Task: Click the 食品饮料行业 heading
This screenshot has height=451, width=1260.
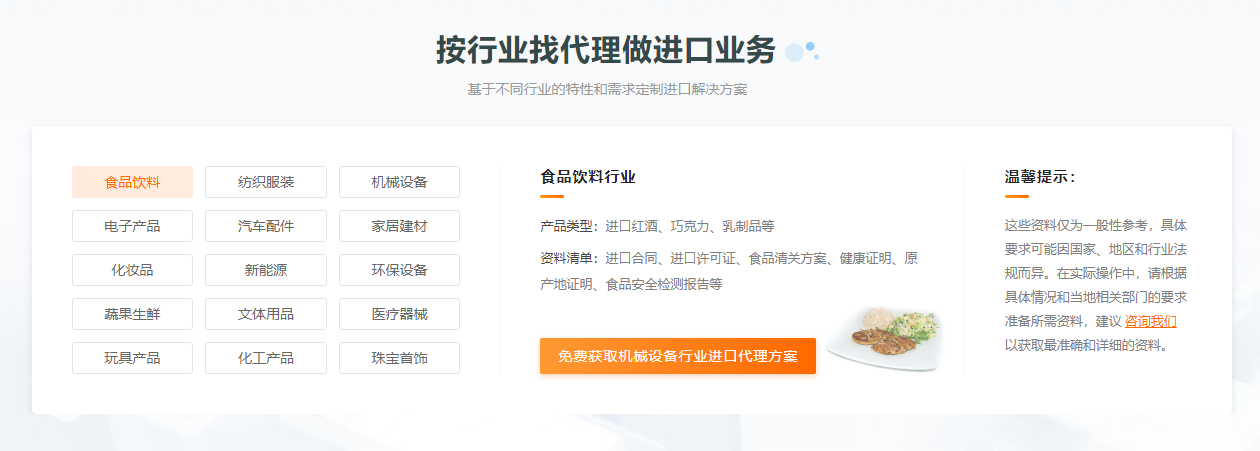Action: tap(588, 177)
